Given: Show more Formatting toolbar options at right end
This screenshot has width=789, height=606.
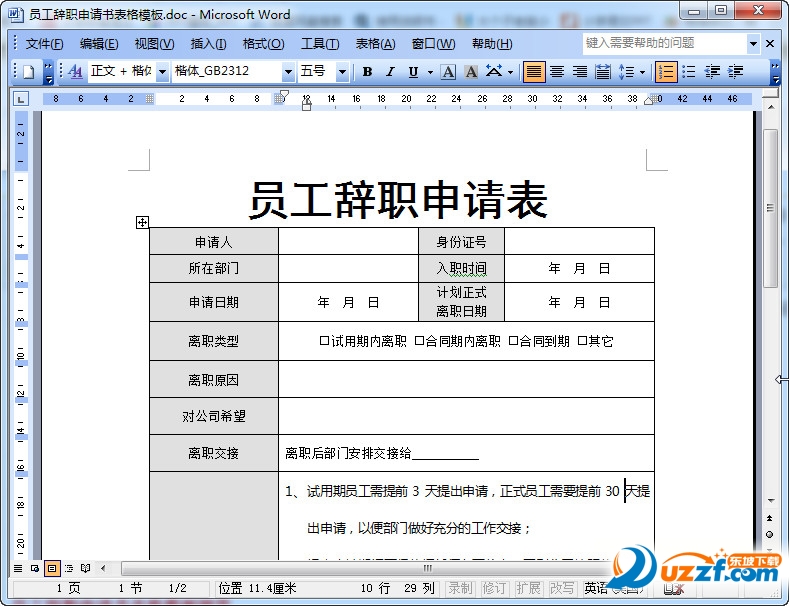Looking at the screenshot, I should pos(775,72).
